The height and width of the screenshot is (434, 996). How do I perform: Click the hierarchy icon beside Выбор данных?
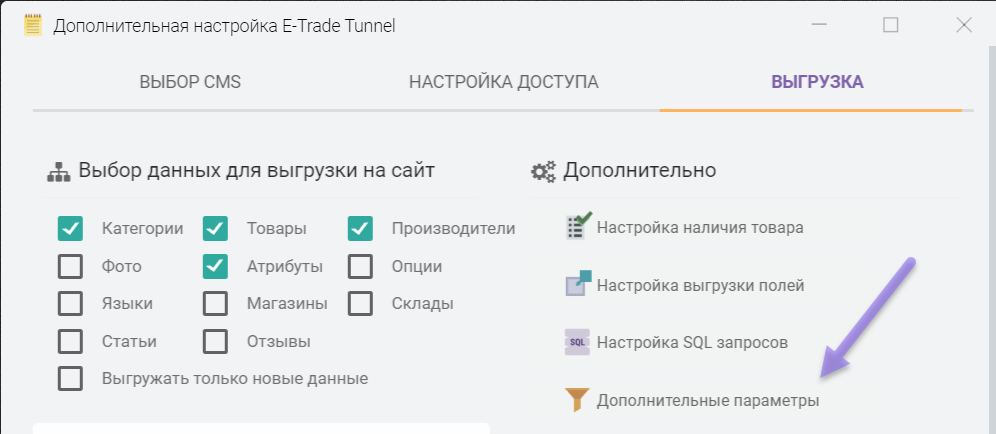pyautogui.click(x=58, y=171)
